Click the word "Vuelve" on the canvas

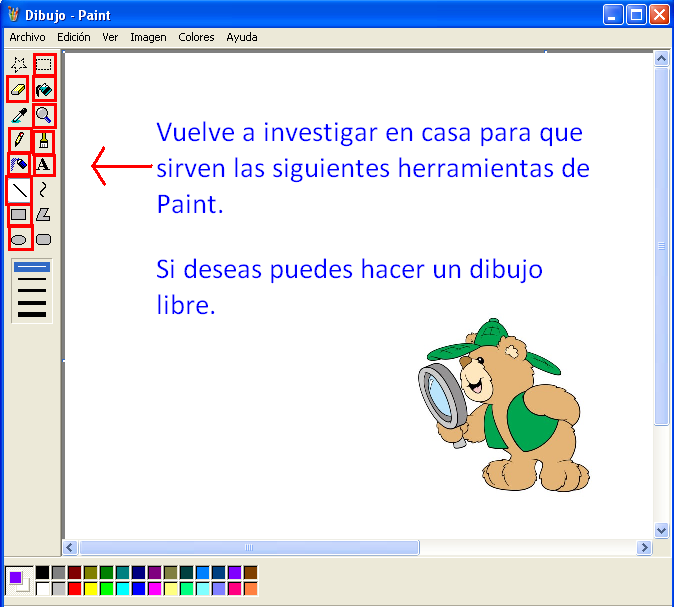pos(196,132)
